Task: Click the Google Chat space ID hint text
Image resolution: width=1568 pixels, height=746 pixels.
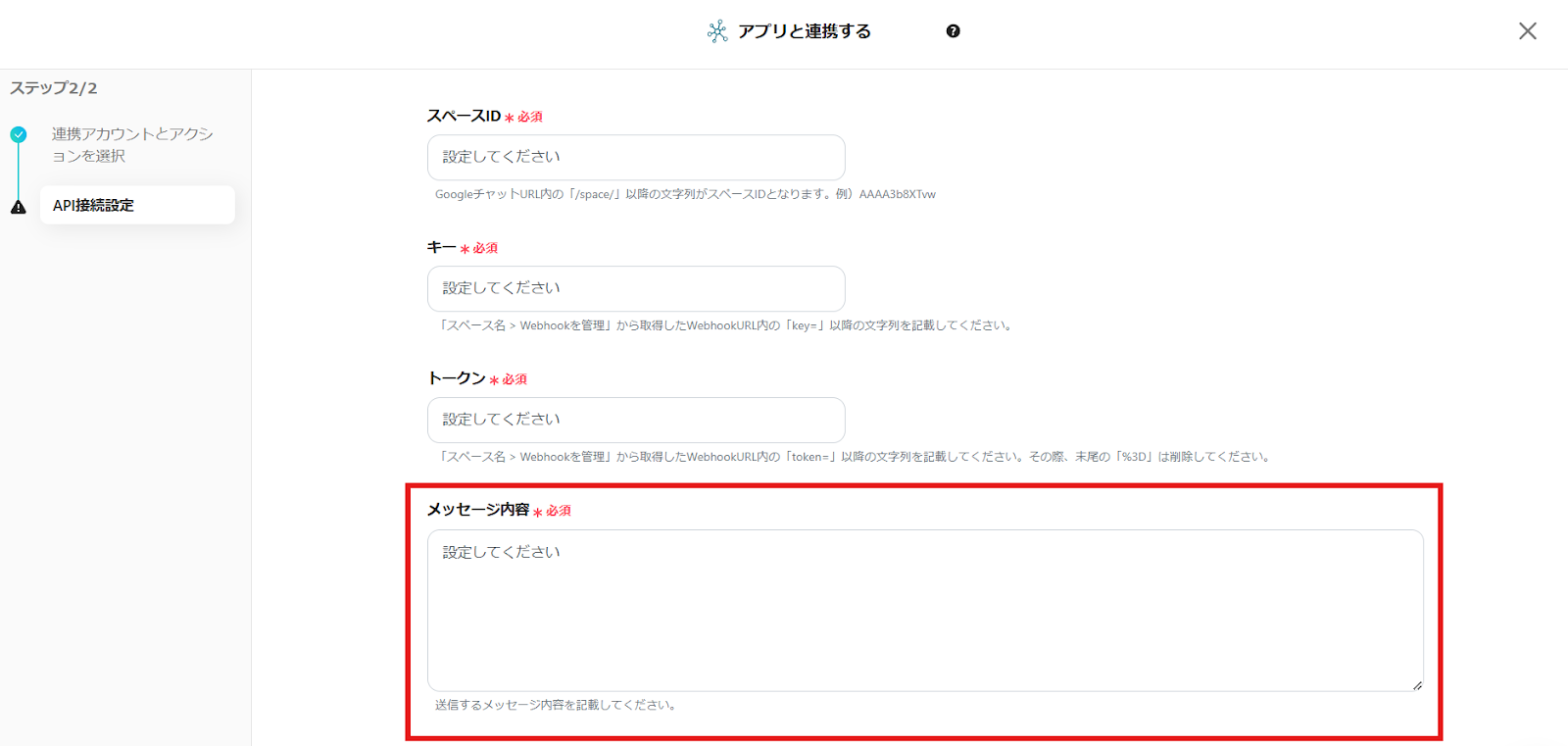Action: [x=685, y=194]
